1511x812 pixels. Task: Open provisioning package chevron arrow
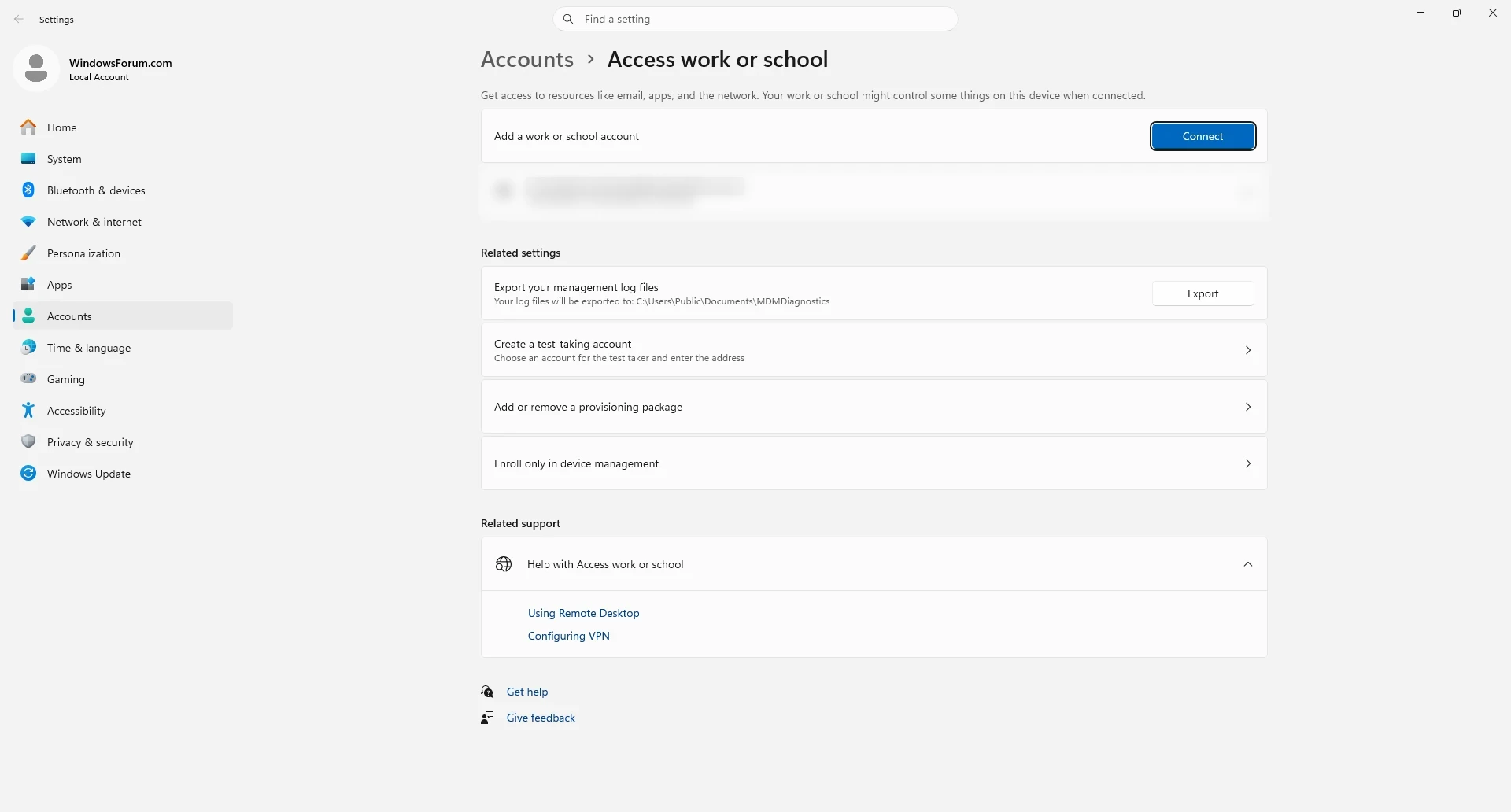tap(1248, 407)
